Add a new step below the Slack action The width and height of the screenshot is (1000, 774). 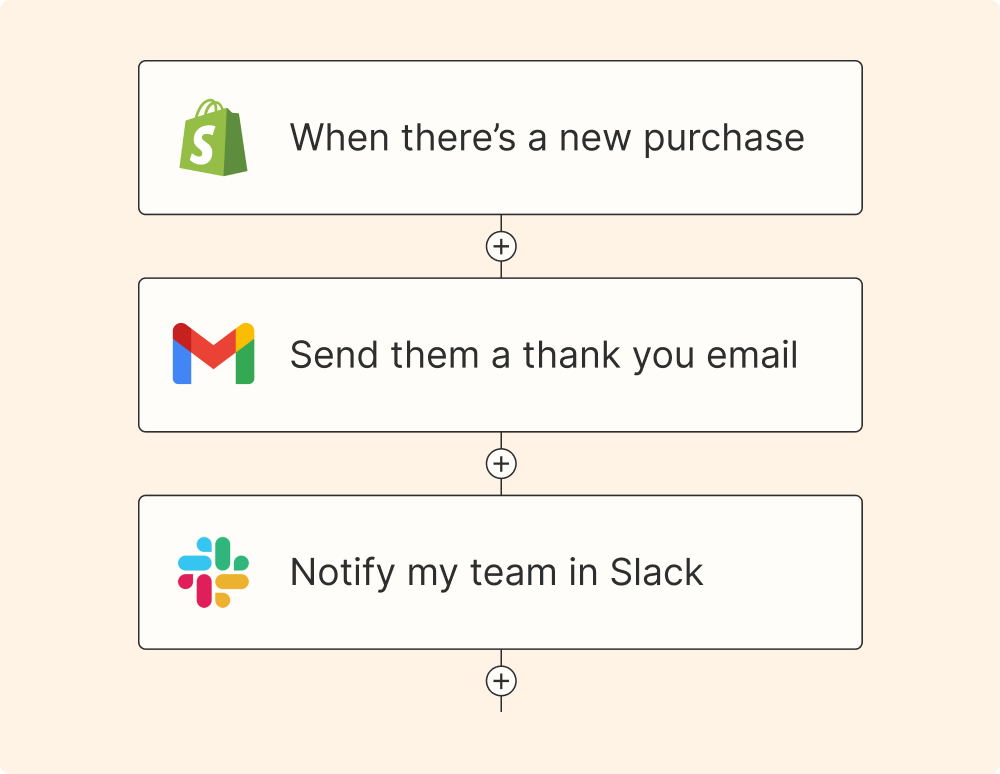pyautogui.click(x=501, y=681)
